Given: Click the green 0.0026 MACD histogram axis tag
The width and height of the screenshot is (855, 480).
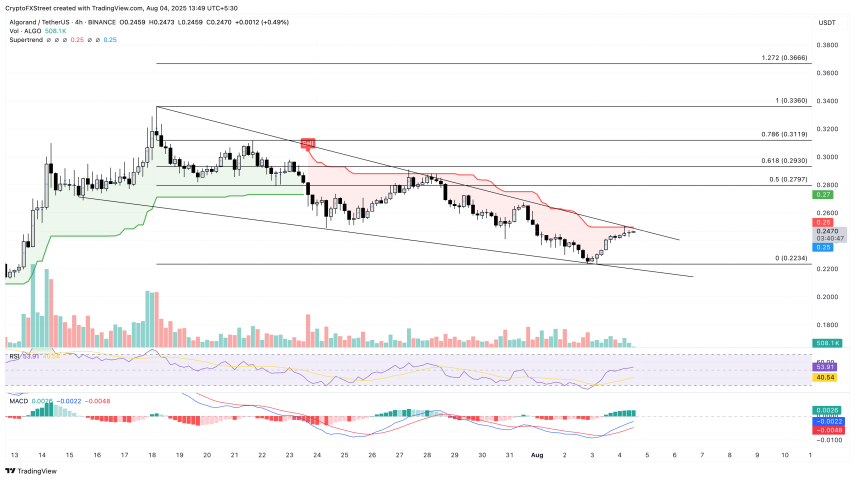Looking at the screenshot, I should [x=825, y=411].
